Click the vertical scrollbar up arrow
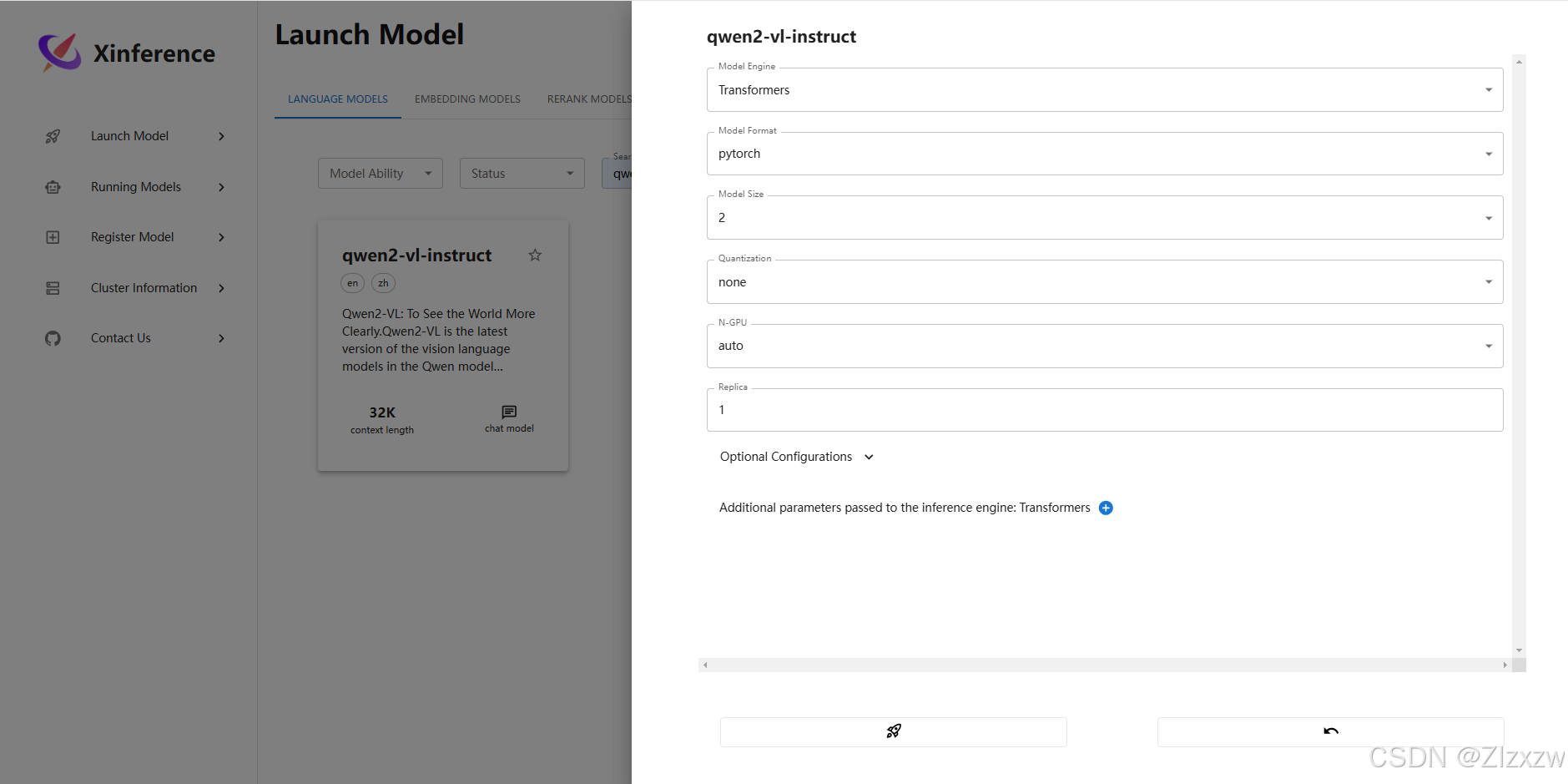 click(x=1519, y=62)
